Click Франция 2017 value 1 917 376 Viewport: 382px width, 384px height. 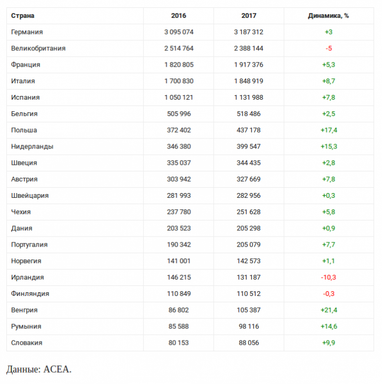click(249, 65)
